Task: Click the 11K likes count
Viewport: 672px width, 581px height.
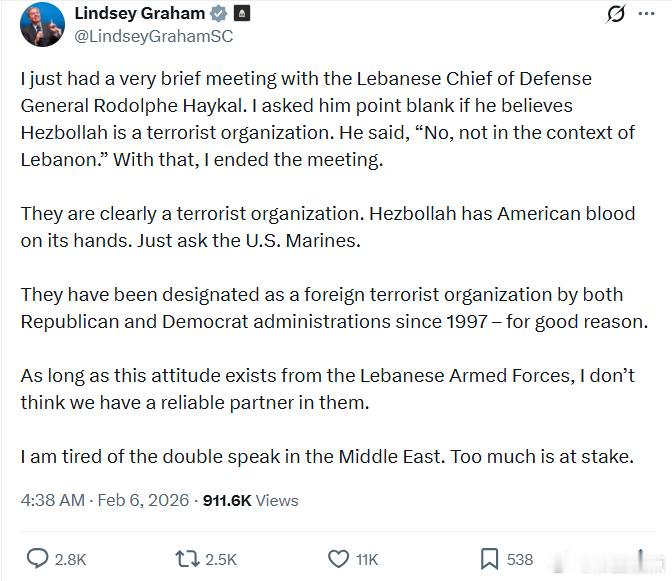Action: [x=368, y=560]
